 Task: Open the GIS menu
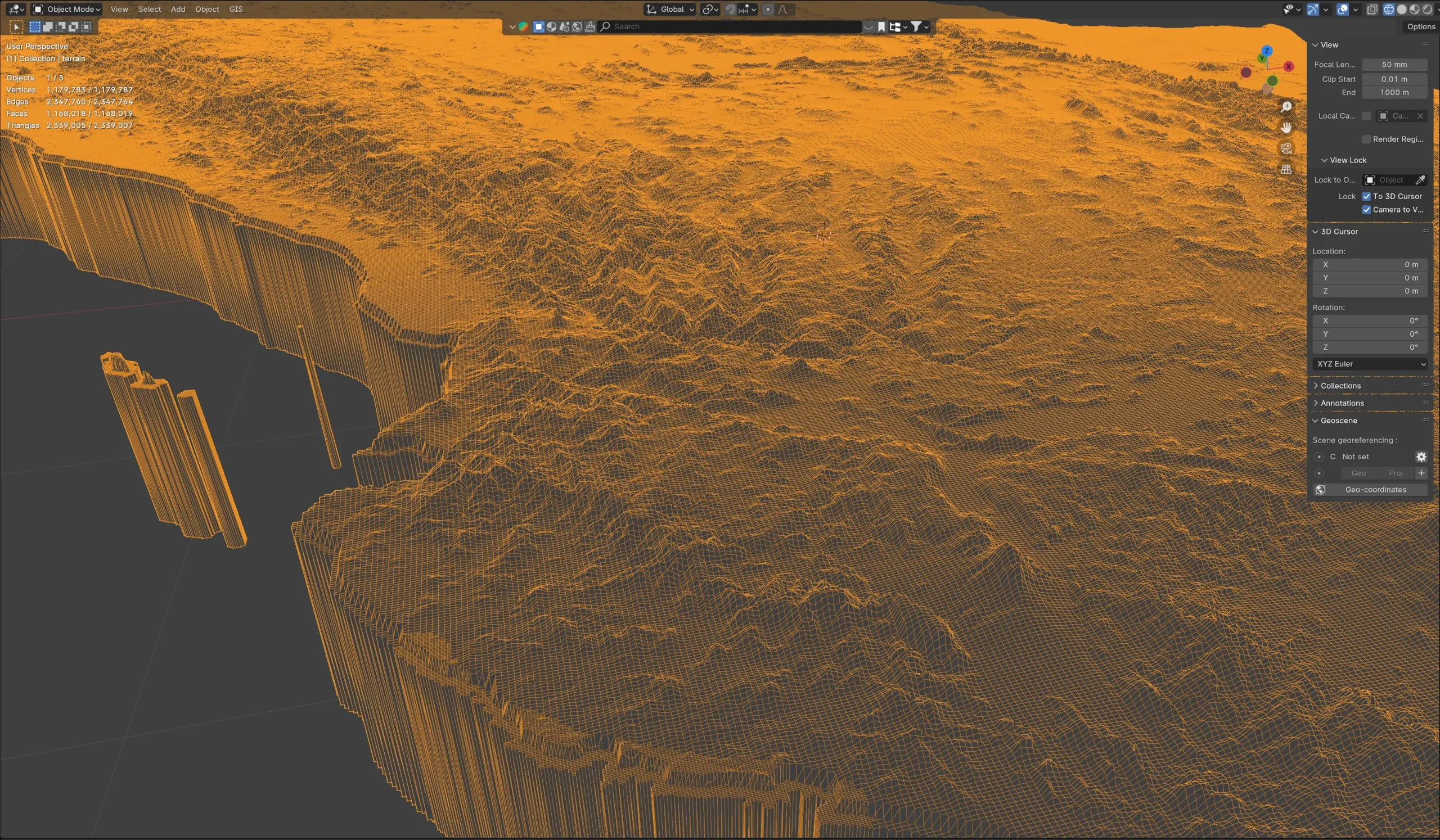[x=236, y=9]
